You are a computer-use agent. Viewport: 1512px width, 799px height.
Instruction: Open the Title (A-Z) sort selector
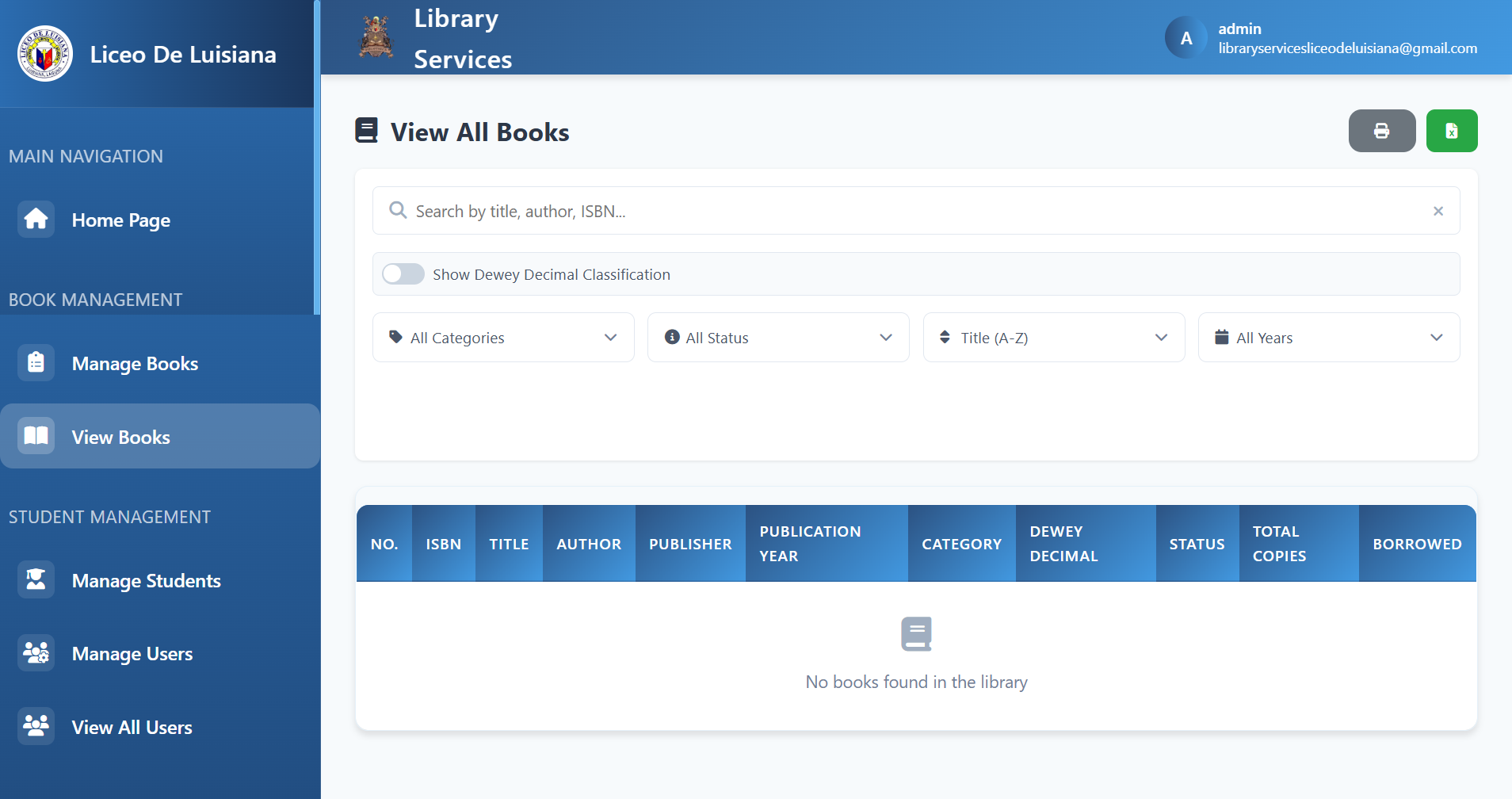(x=1052, y=337)
